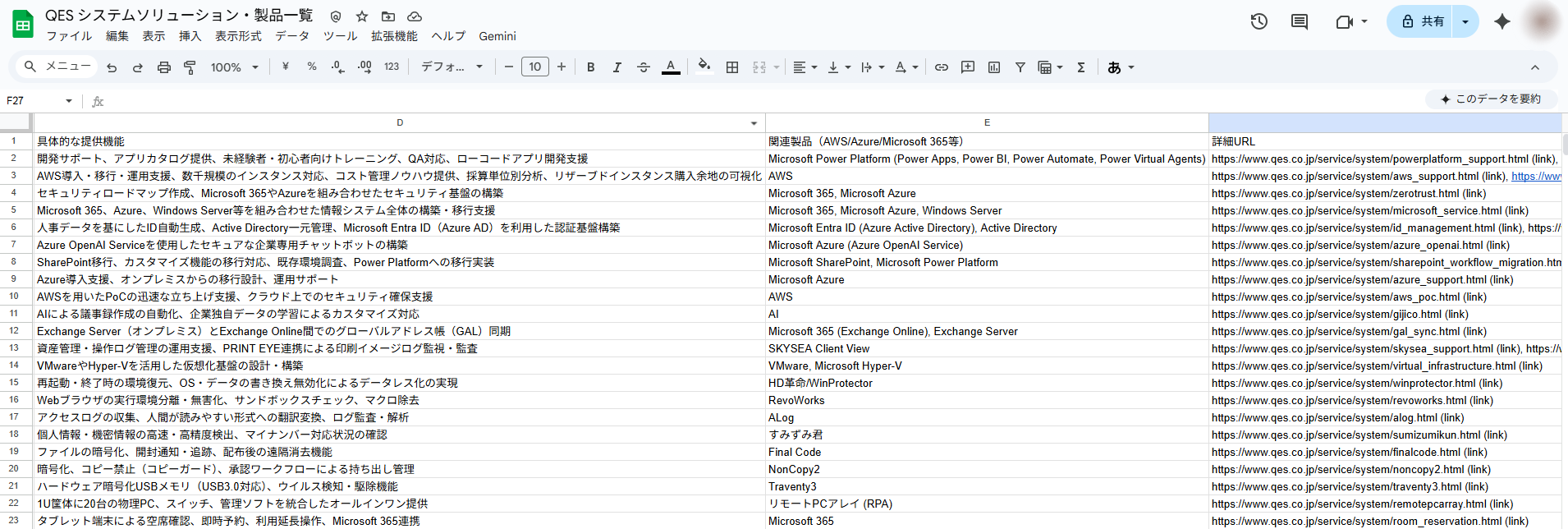Screen dimensions: 1568x529
Task: Toggle bold formatting
Action: pos(591,67)
